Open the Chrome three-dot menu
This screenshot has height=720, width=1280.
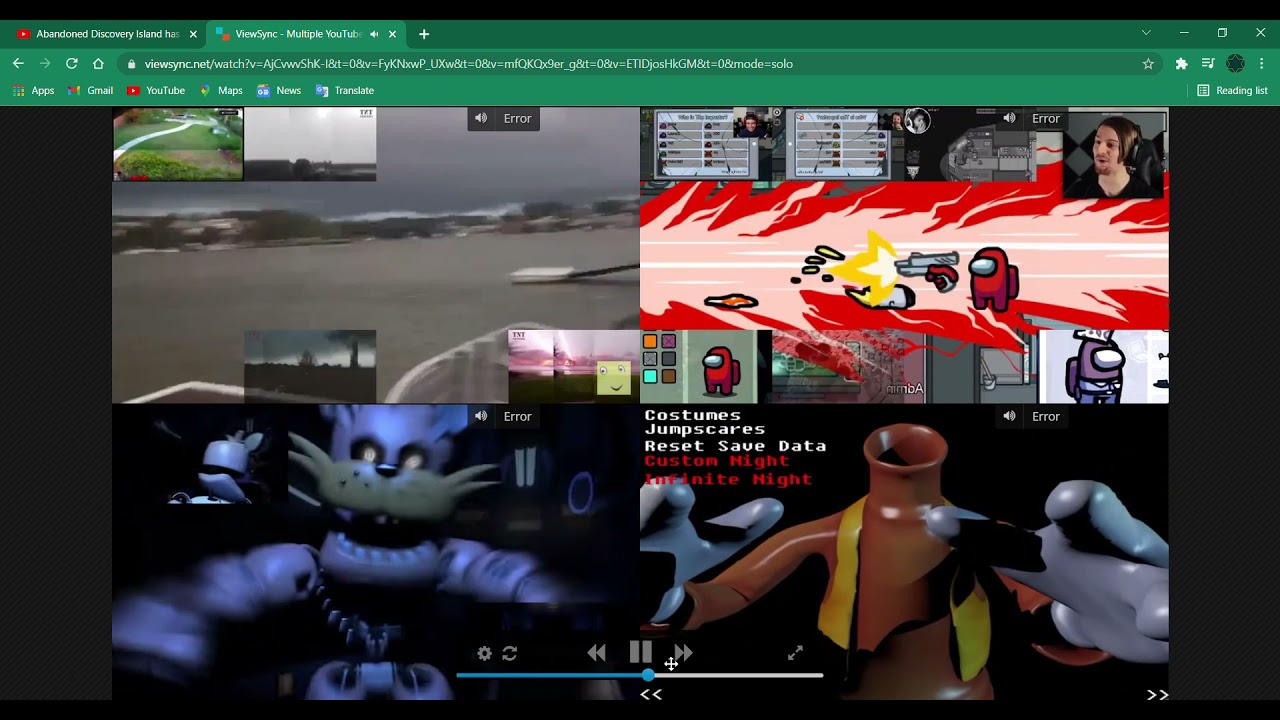1262,63
